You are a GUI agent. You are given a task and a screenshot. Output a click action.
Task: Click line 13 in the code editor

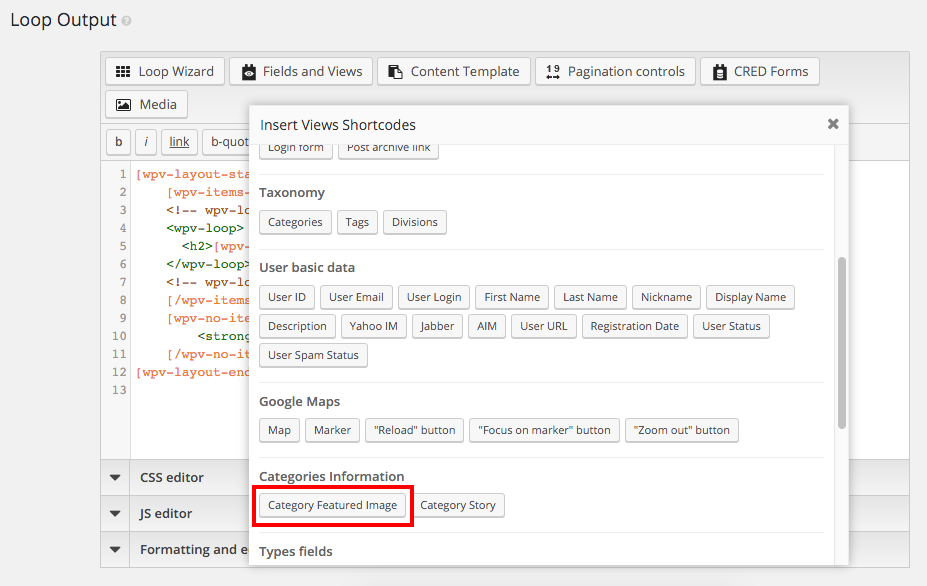tap(119, 390)
